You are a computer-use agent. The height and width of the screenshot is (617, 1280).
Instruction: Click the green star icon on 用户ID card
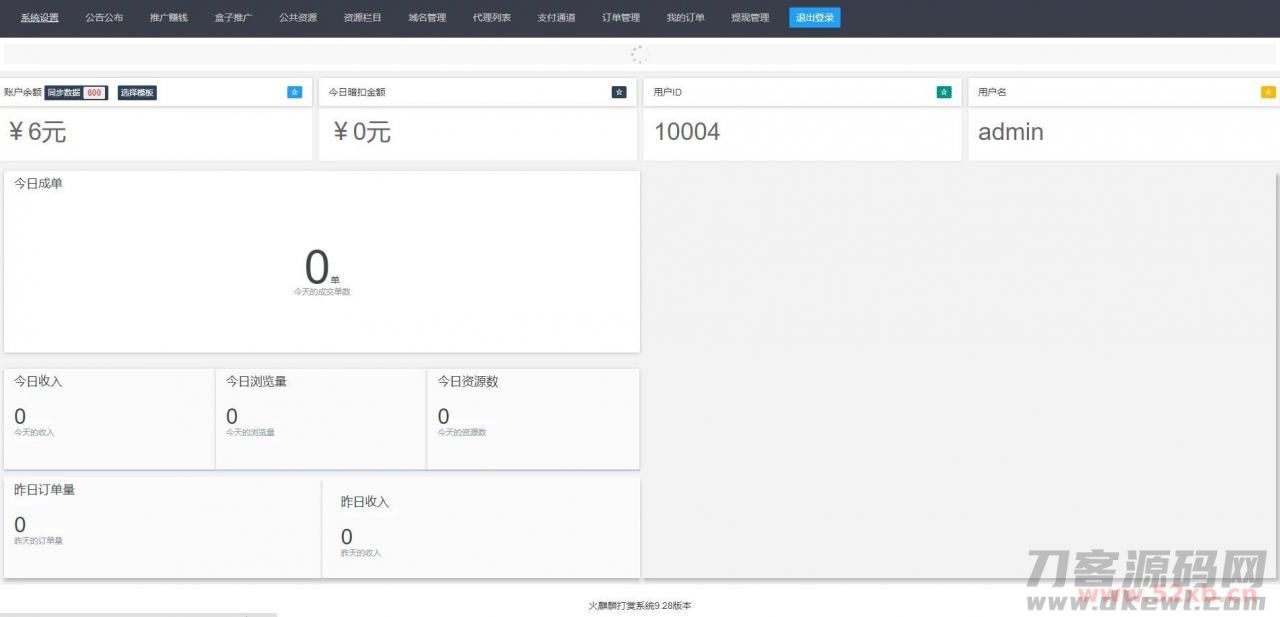point(944,92)
